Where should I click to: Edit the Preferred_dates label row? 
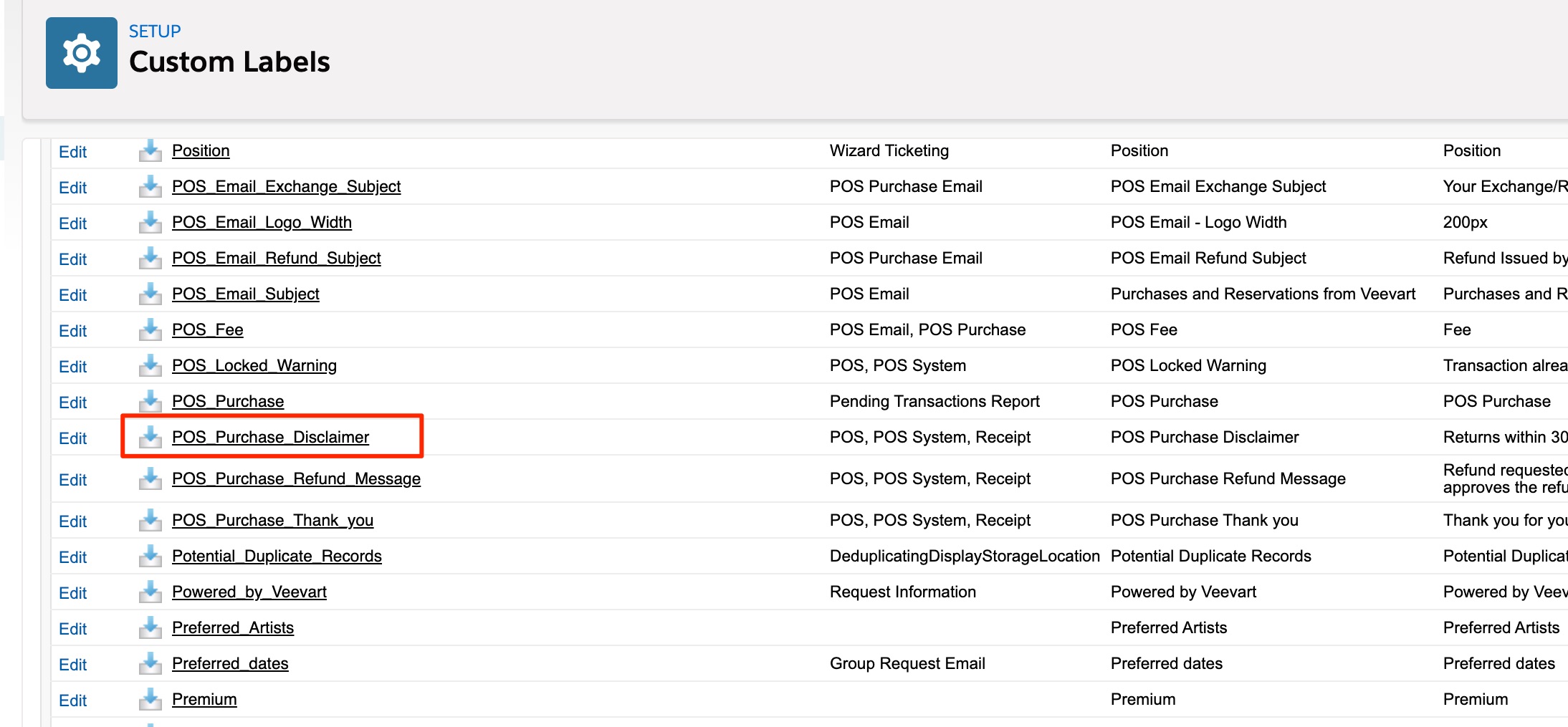click(x=72, y=665)
